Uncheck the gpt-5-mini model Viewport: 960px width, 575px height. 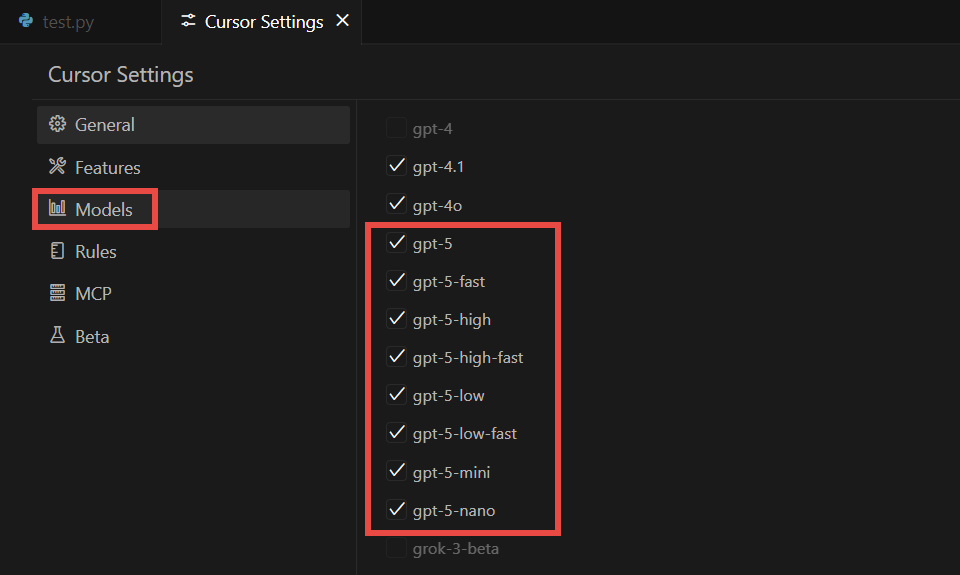pyautogui.click(x=396, y=472)
